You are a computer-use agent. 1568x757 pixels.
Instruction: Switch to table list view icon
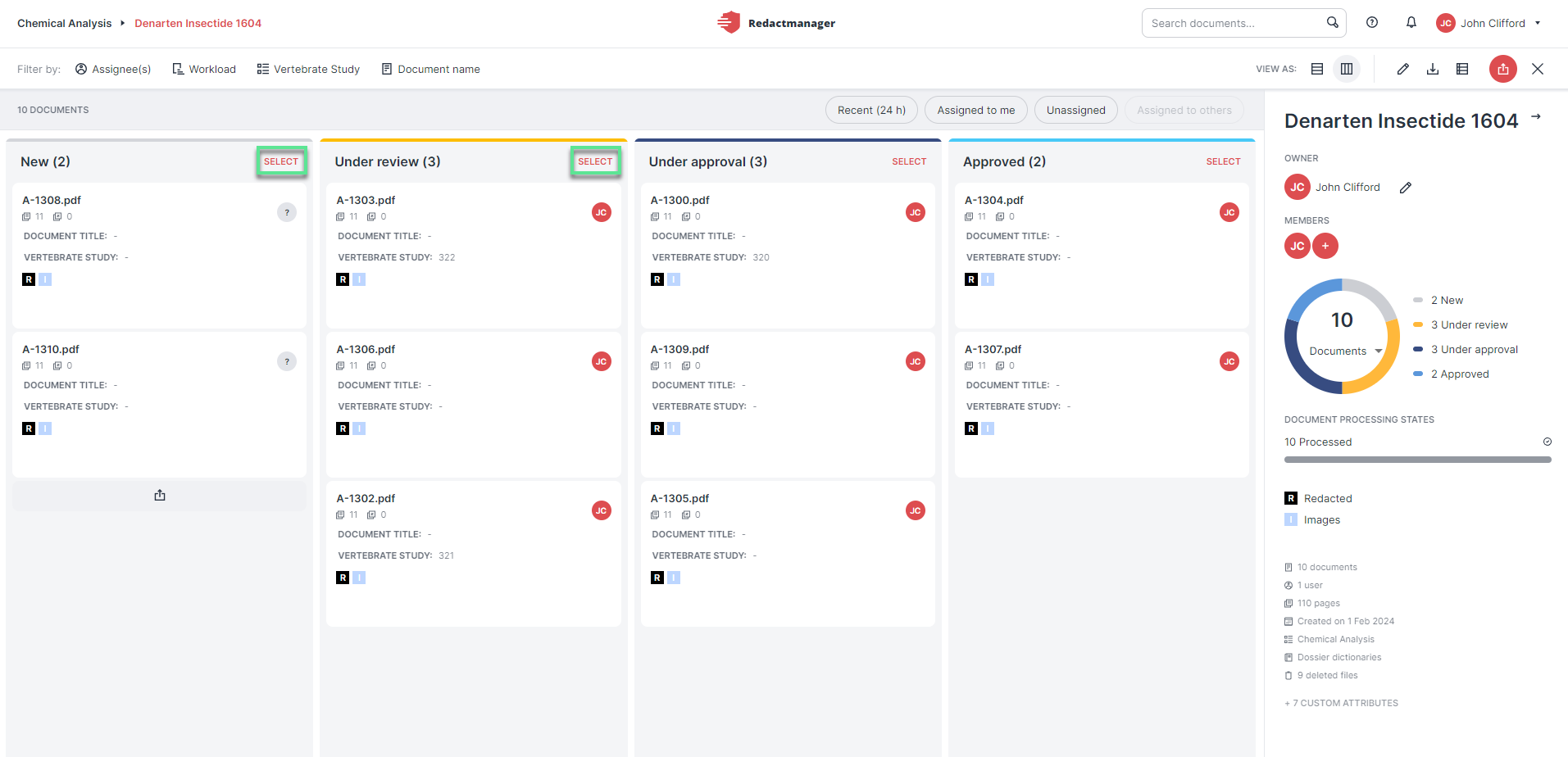[1317, 69]
